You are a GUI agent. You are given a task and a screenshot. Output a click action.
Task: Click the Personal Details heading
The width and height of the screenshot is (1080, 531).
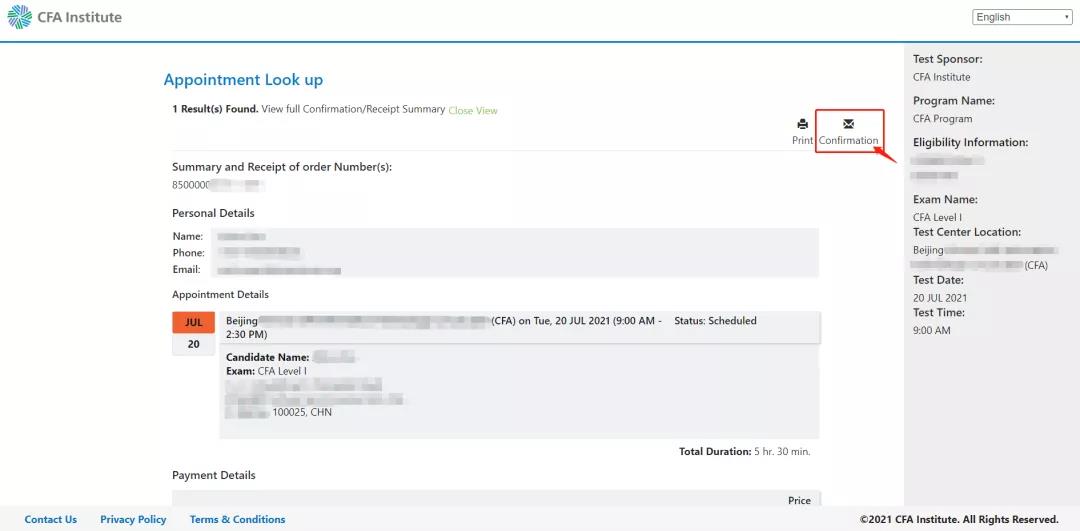213,213
